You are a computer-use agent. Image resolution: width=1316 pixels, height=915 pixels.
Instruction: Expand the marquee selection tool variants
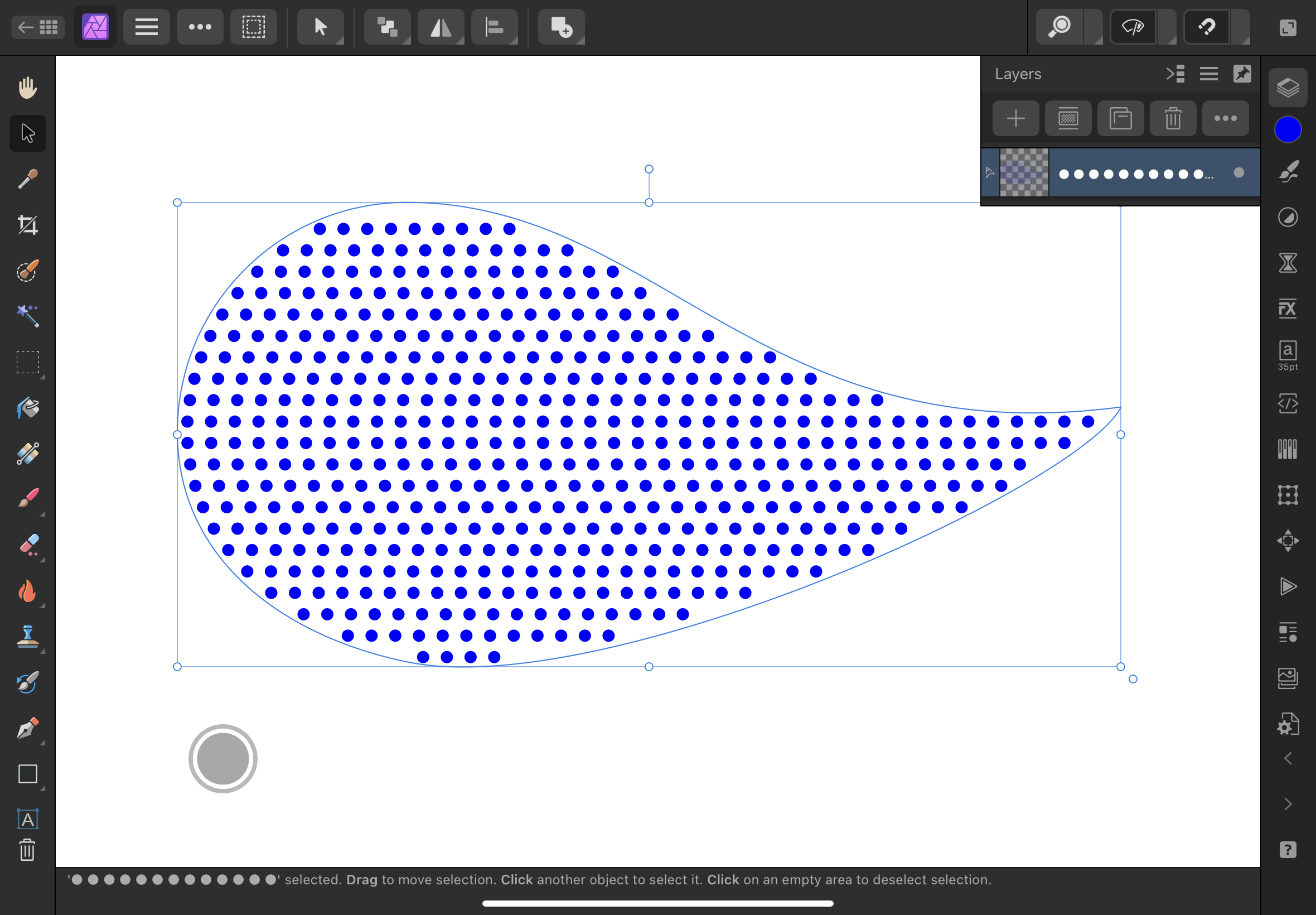click(x=42, y=377)
